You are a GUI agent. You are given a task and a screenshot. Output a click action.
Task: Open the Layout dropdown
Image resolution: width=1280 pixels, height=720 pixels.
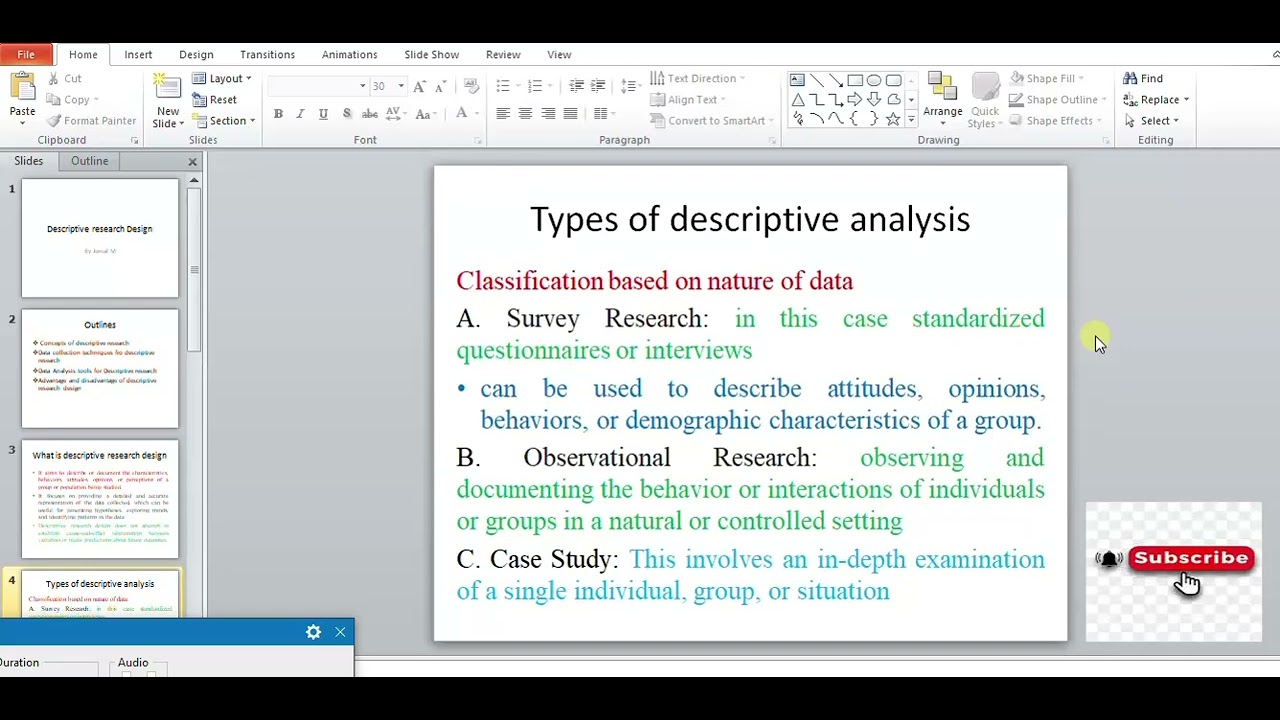222,78
